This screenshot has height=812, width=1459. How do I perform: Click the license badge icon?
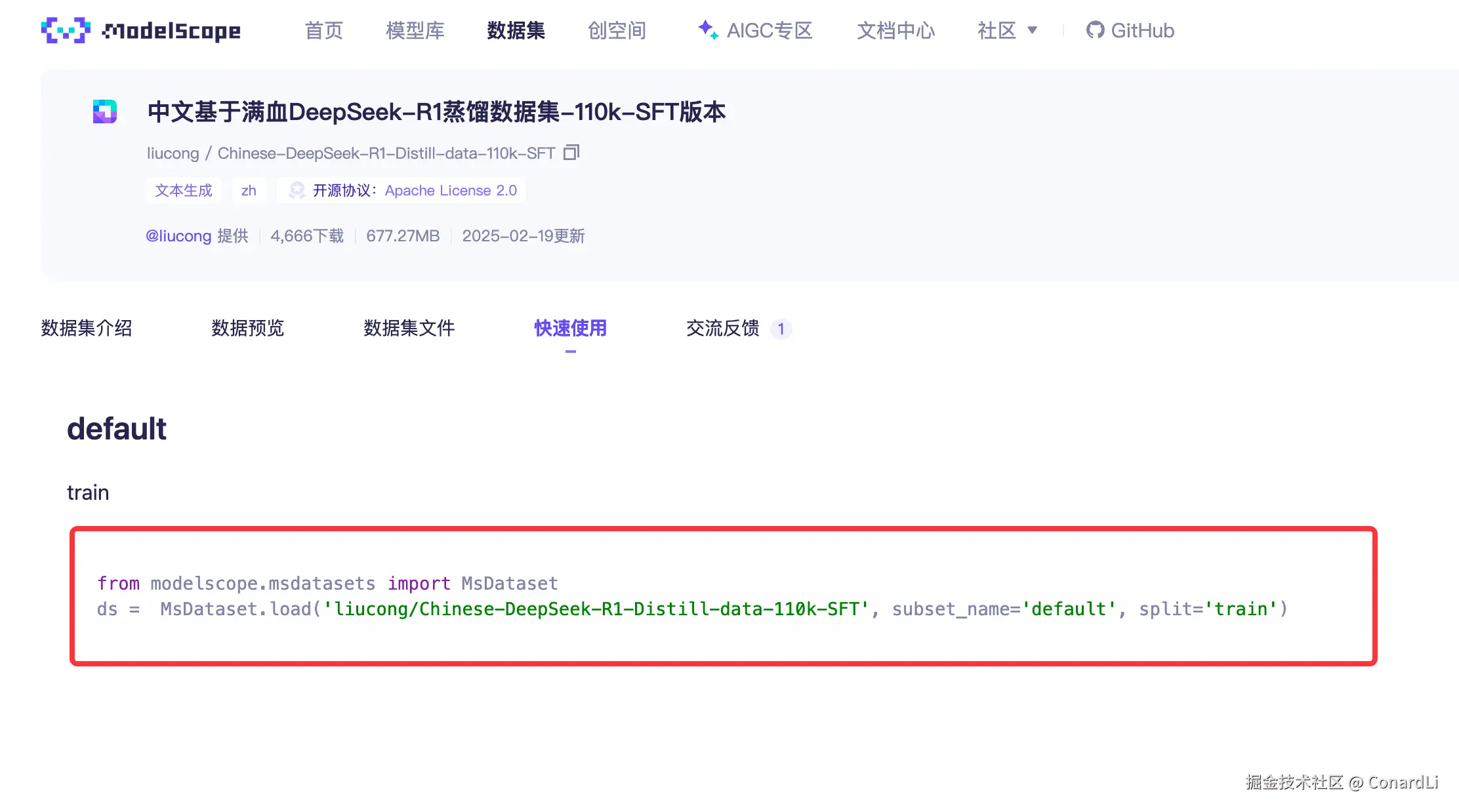pyautogui.click(x=297, y=190)
